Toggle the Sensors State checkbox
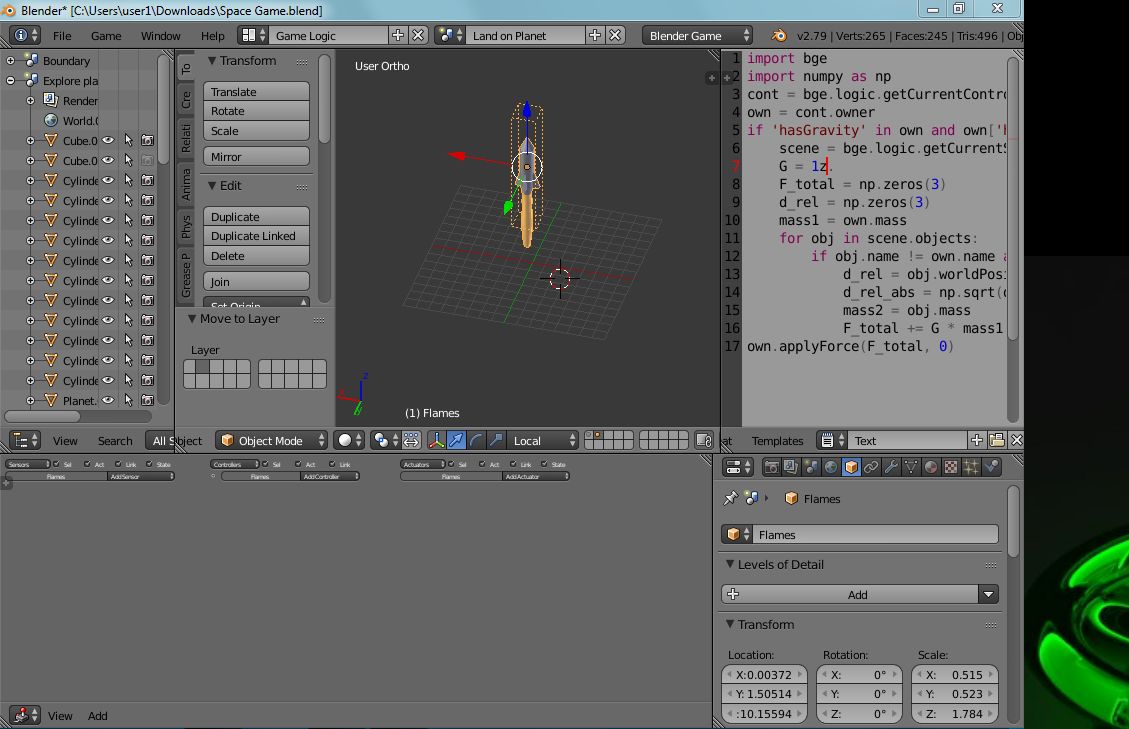 (150, 465)
